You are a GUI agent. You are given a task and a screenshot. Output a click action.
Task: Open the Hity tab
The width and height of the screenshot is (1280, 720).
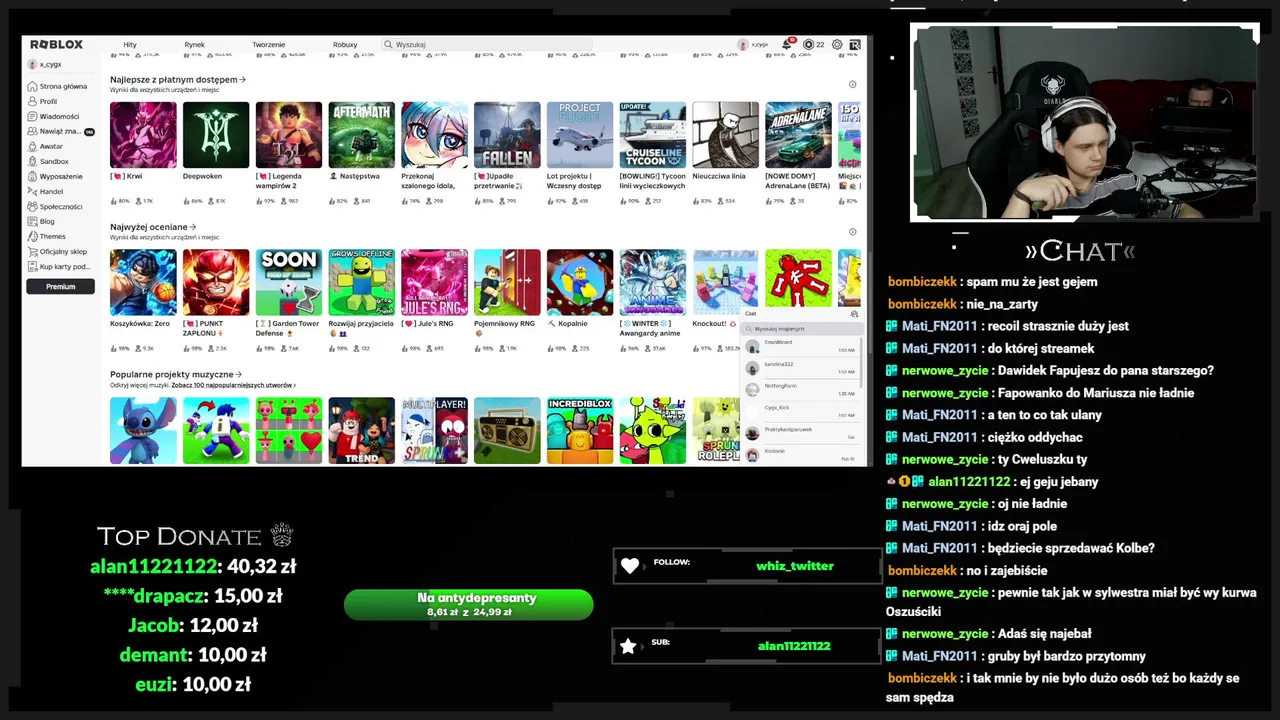pyautogui.click(x=130, y=44)
